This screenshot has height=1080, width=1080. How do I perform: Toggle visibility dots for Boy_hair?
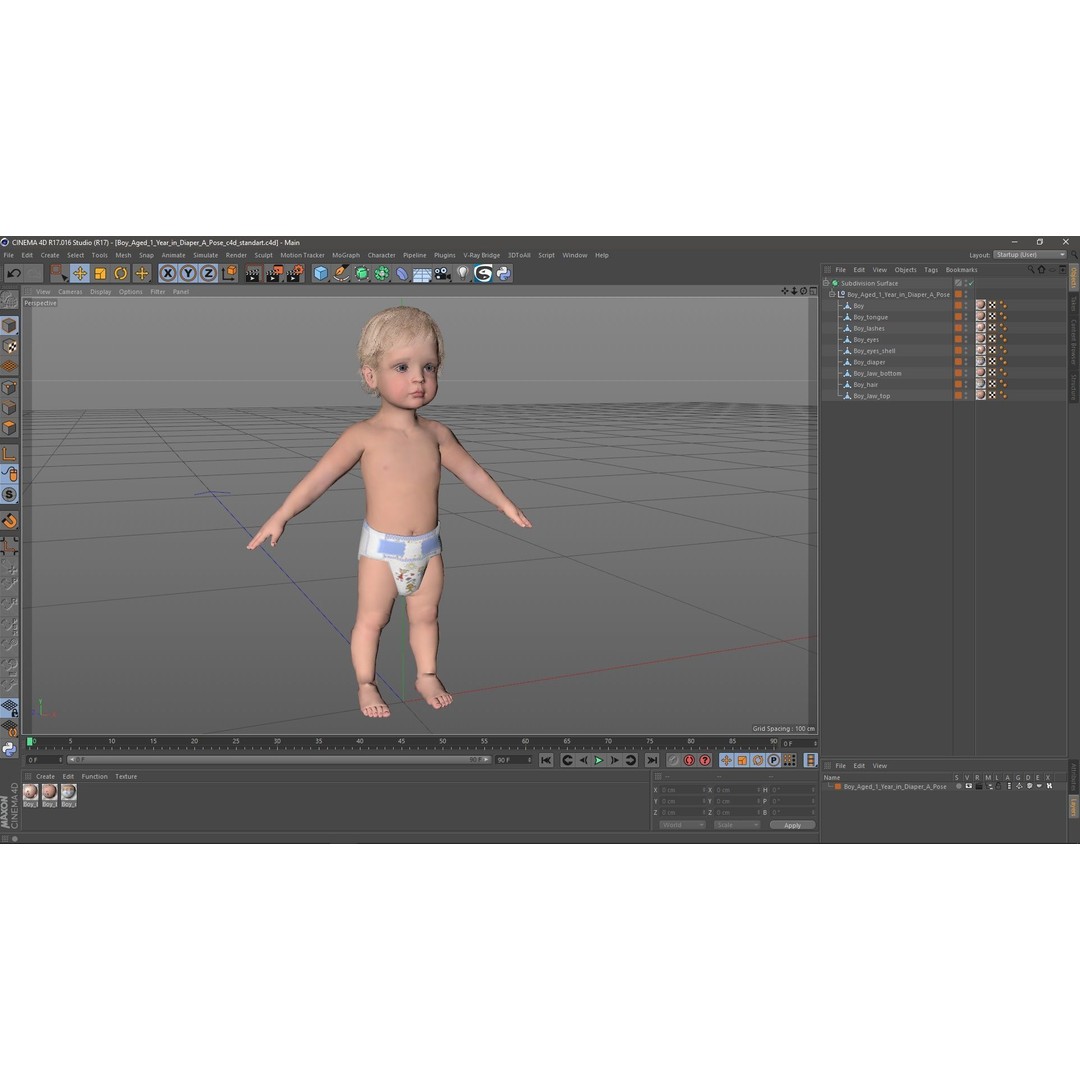(966, 384)
